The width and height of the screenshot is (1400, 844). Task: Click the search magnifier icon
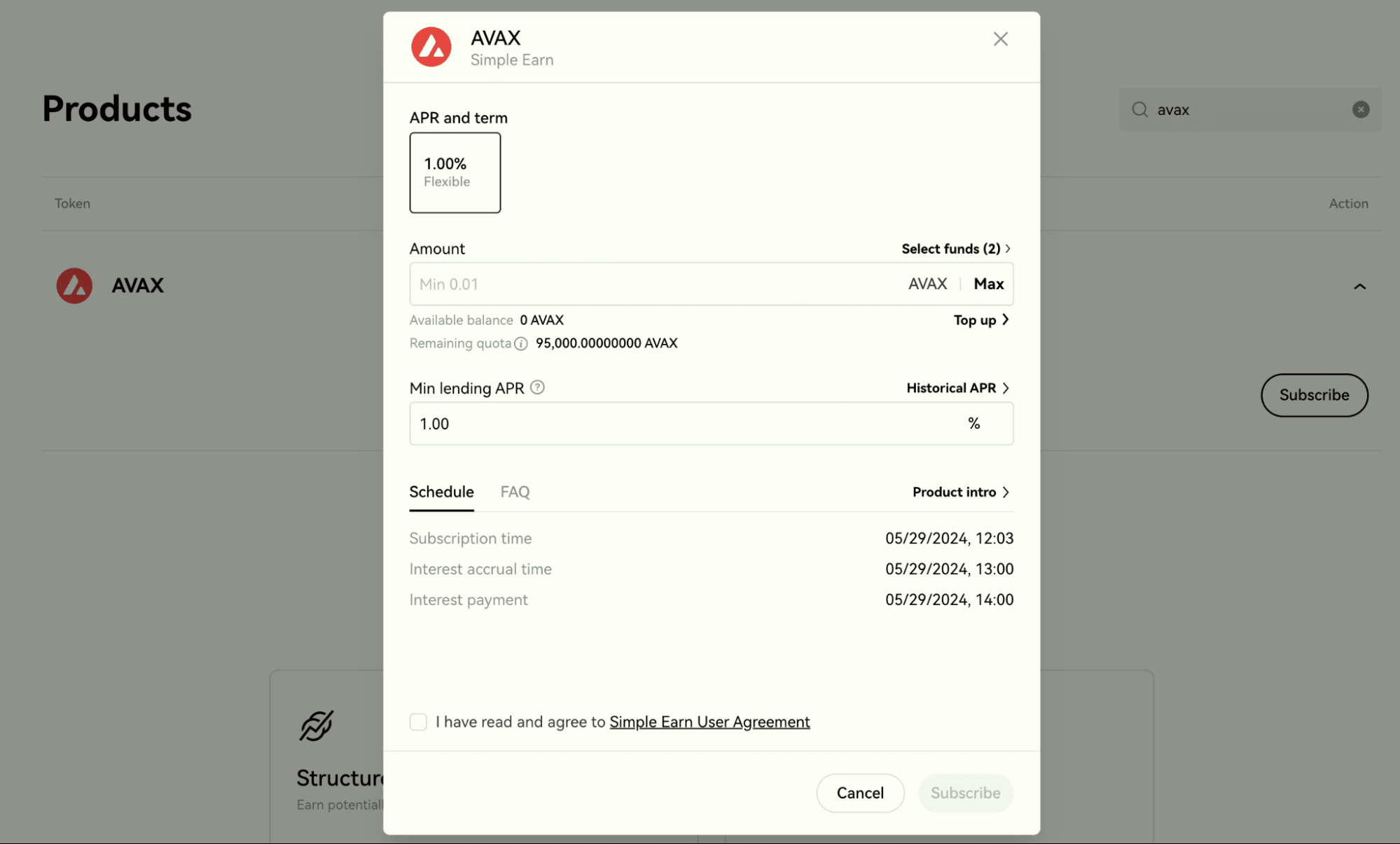[x=1139, y=109]
